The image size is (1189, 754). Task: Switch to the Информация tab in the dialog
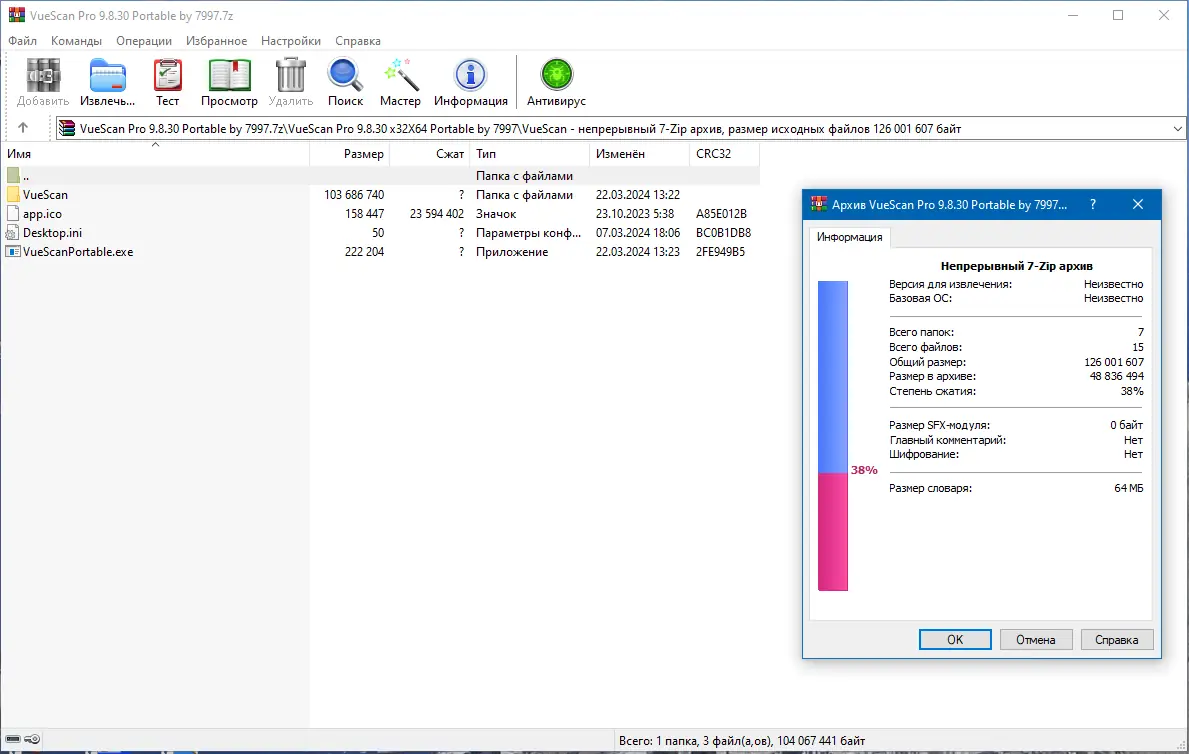point(850,237)
